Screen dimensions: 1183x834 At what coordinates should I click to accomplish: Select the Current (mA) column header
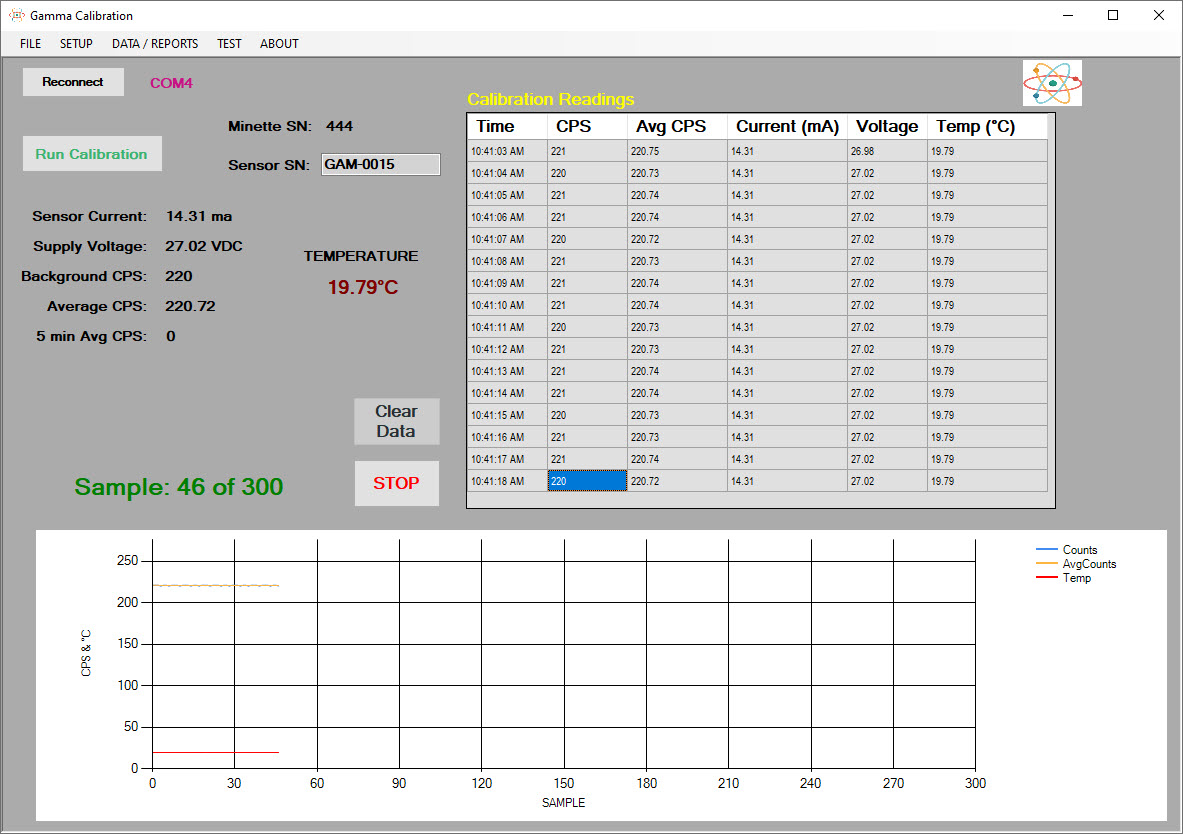(x=788, y=127)
